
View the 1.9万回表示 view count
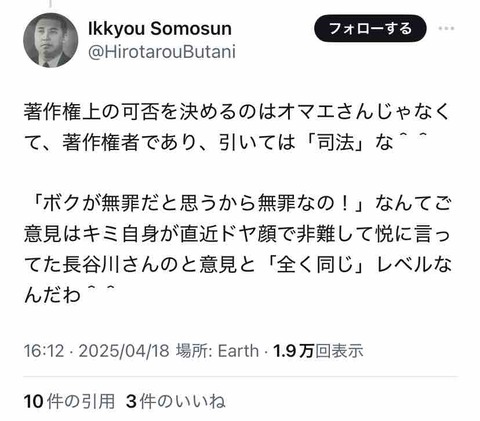318,351
